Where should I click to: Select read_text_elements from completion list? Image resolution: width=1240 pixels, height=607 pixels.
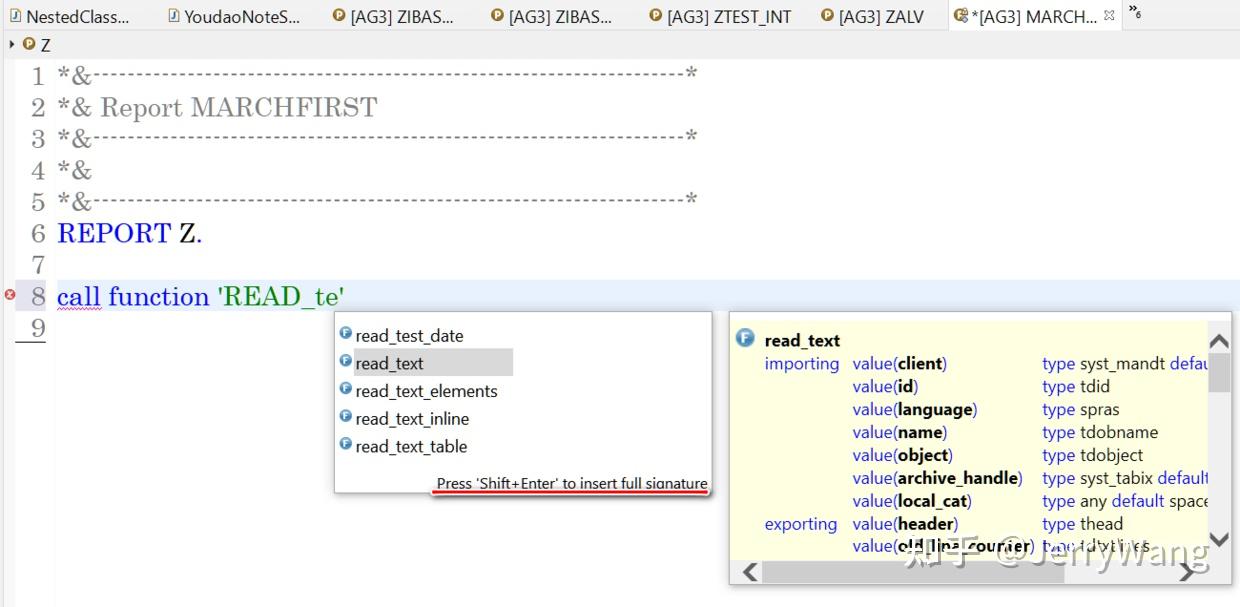tap(425, 391)
